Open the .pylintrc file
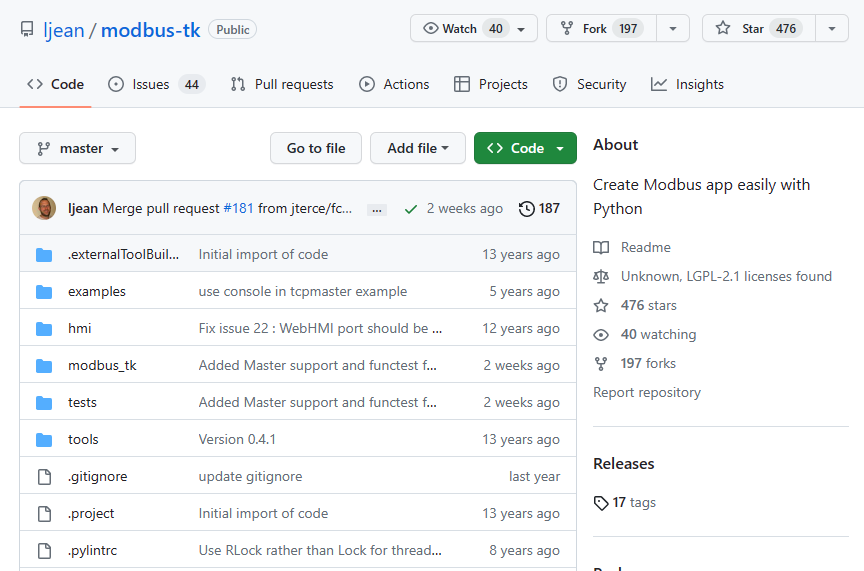This screenshot has height=571, width=864. [92, 550]
